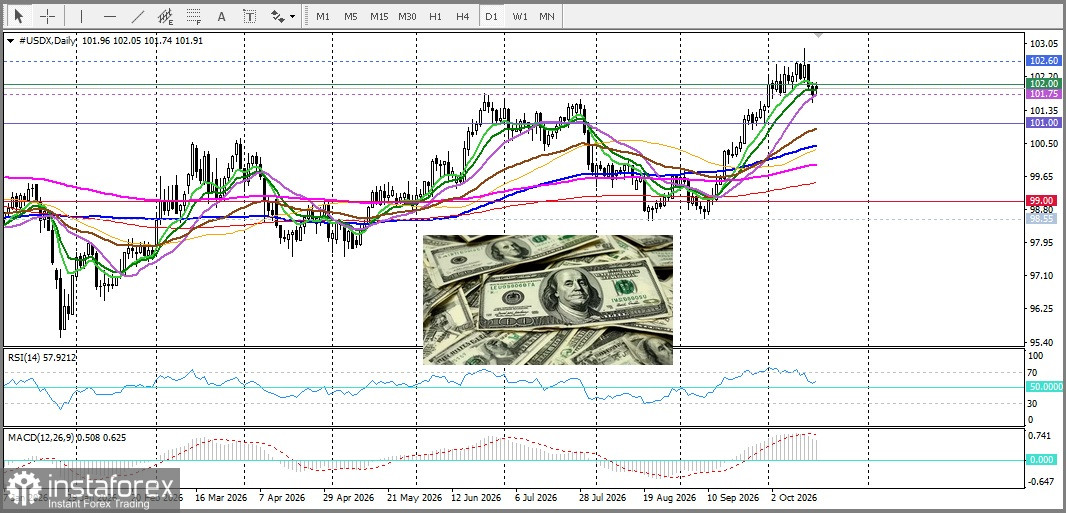Viewport: 1066px width, 513px height.
Task: Switch chart to W1 weekly timeframe
Action: pos(519,16)
